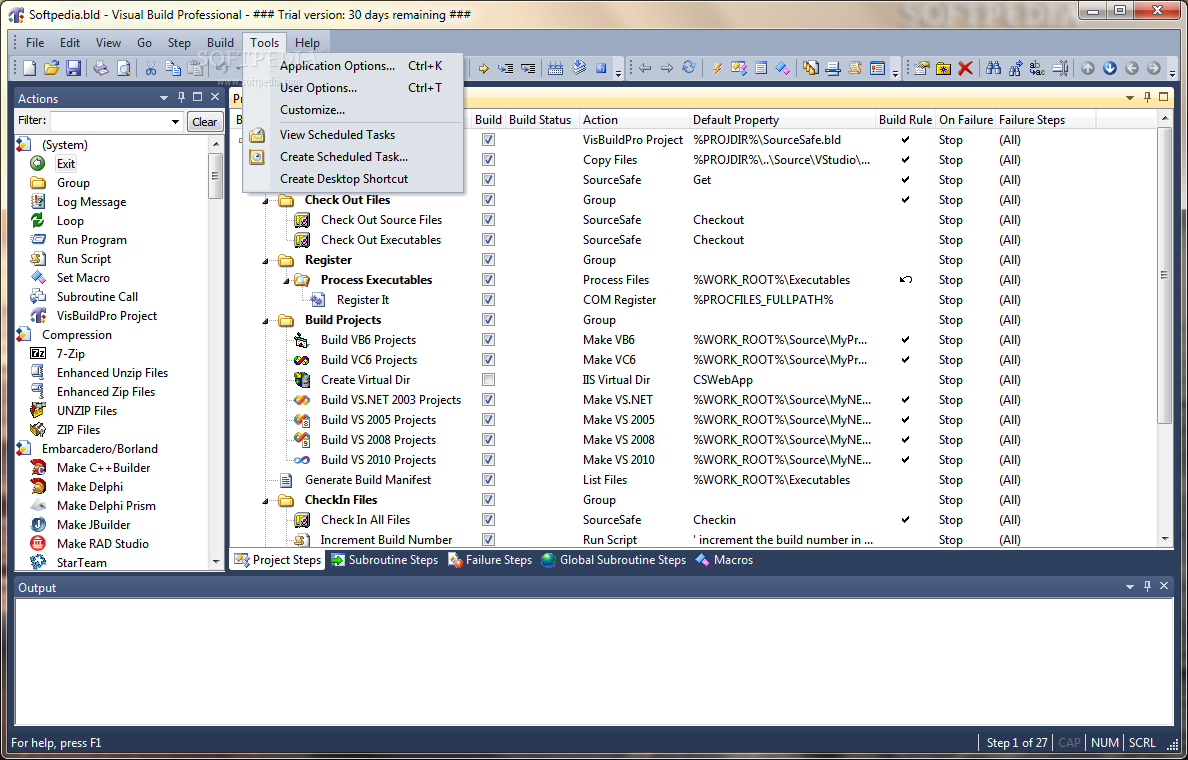Collapse the Build Projects group
The width and height of the screenshot is (1188, 760).
[x=266, y=321]
